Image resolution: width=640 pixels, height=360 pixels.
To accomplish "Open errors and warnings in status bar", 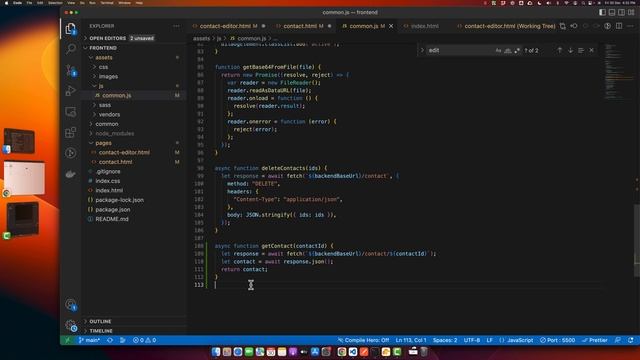I will [x=144, y=340].
